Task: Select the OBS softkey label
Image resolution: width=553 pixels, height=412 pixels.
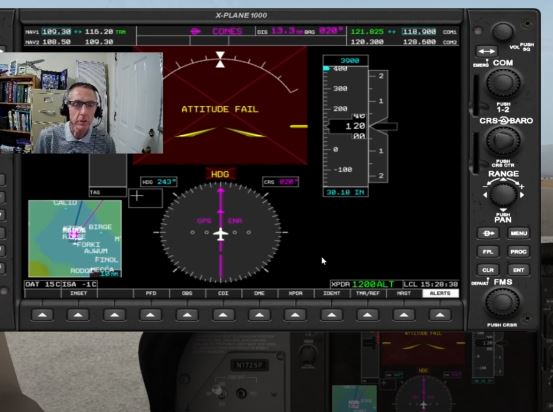Action: (187, 293)
